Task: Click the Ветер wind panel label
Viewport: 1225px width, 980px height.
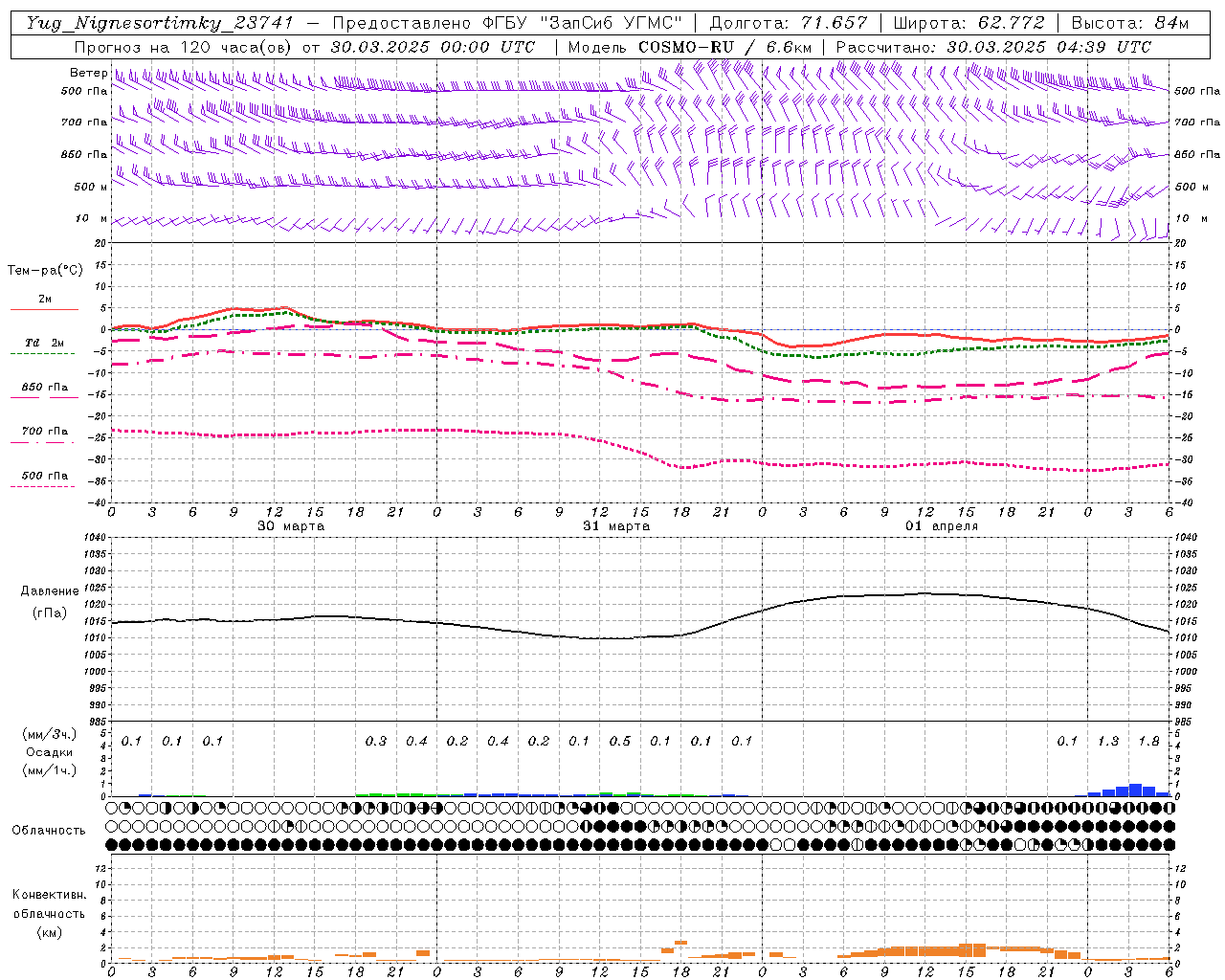Action: 88,73
